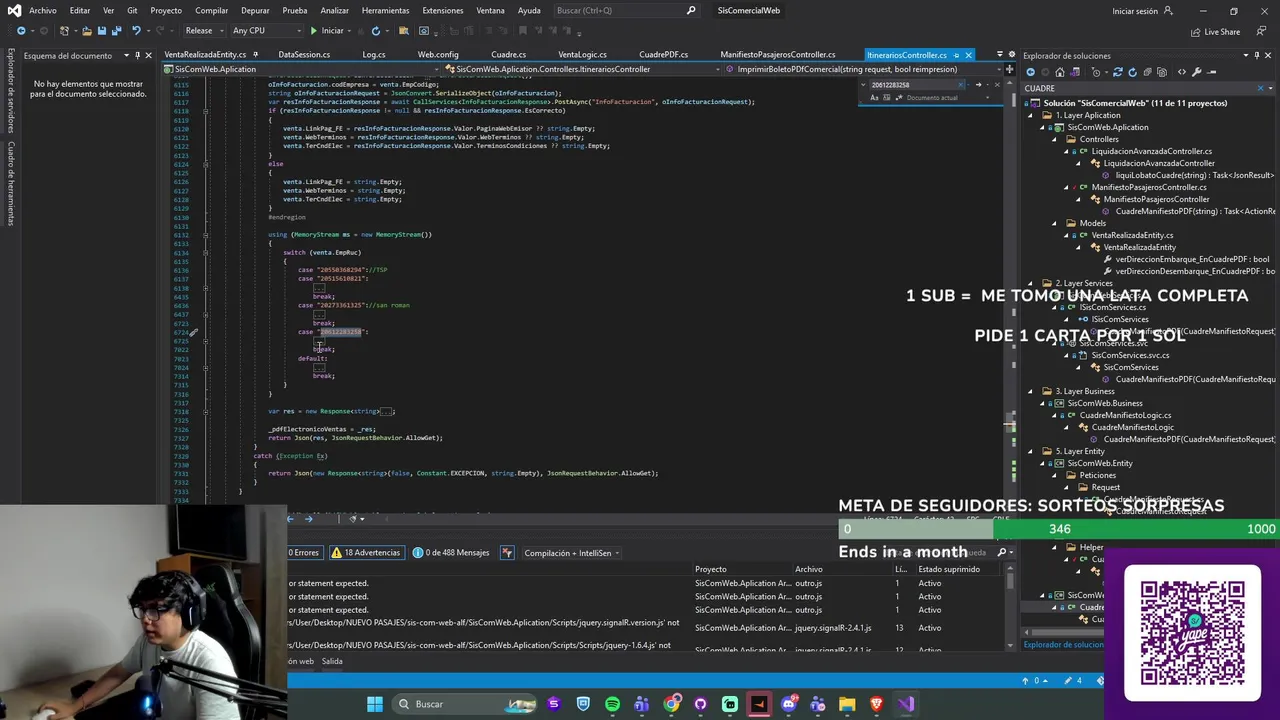Collapse the Controllers folder node
1280x720 pixels.
click(1054, 139)
